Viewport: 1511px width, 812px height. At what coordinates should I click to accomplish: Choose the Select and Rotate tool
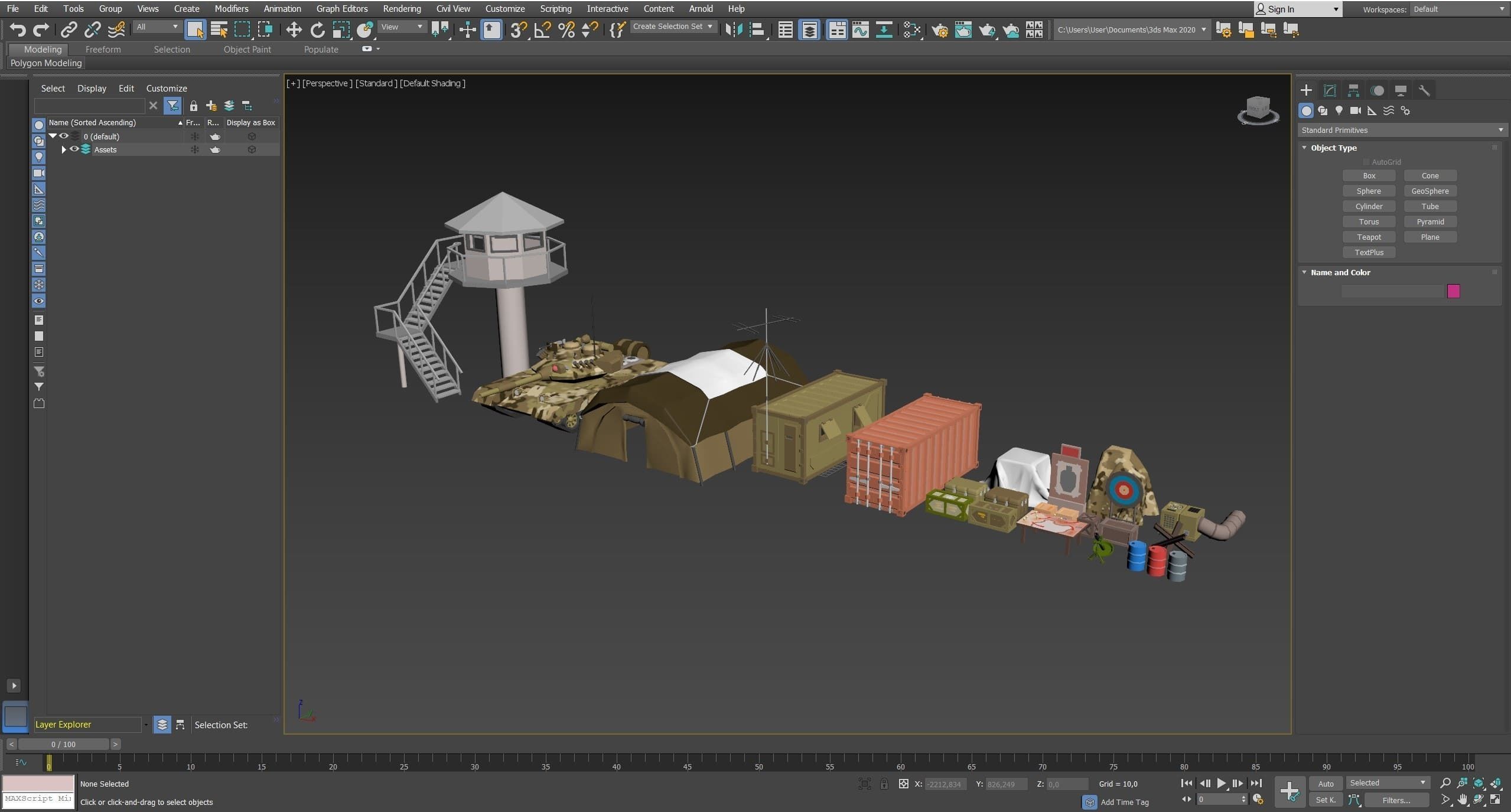[318, 30]
